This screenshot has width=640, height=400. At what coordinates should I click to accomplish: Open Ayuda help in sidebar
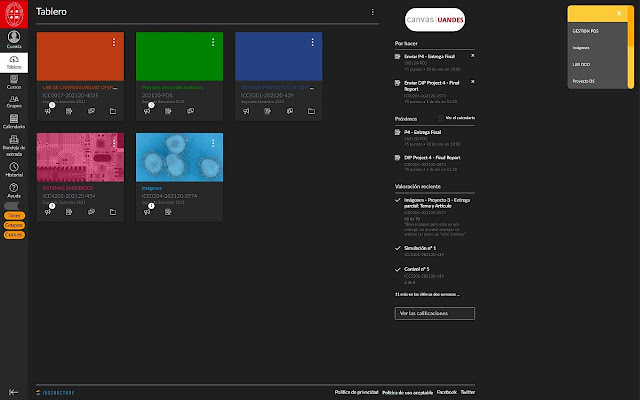pos(14,190)
